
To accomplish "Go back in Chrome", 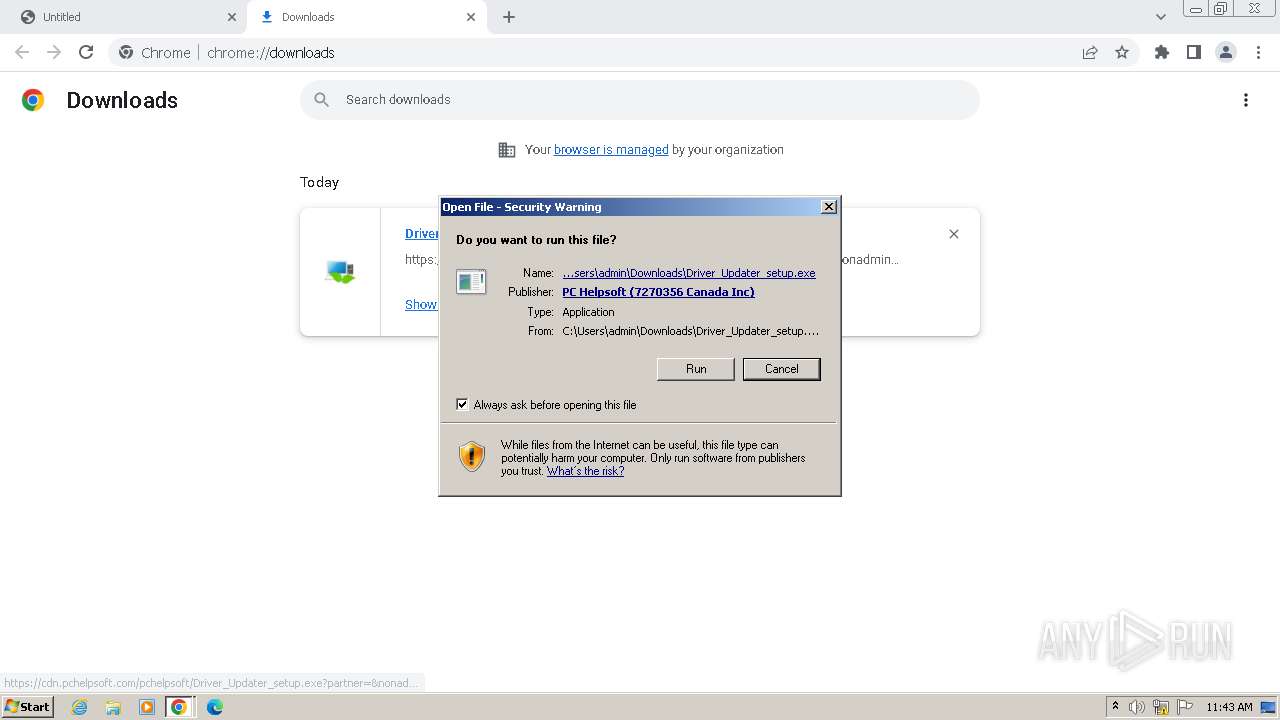I will 22,52.
